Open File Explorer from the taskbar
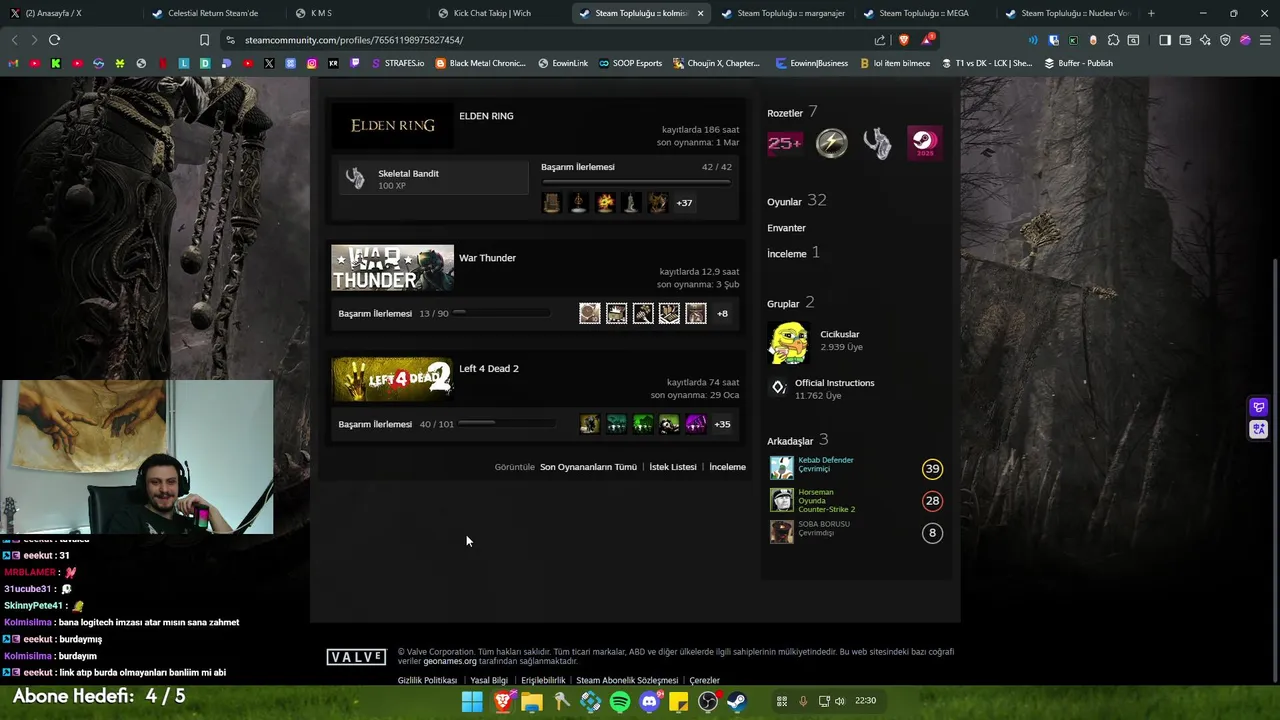 click(532, 702)
